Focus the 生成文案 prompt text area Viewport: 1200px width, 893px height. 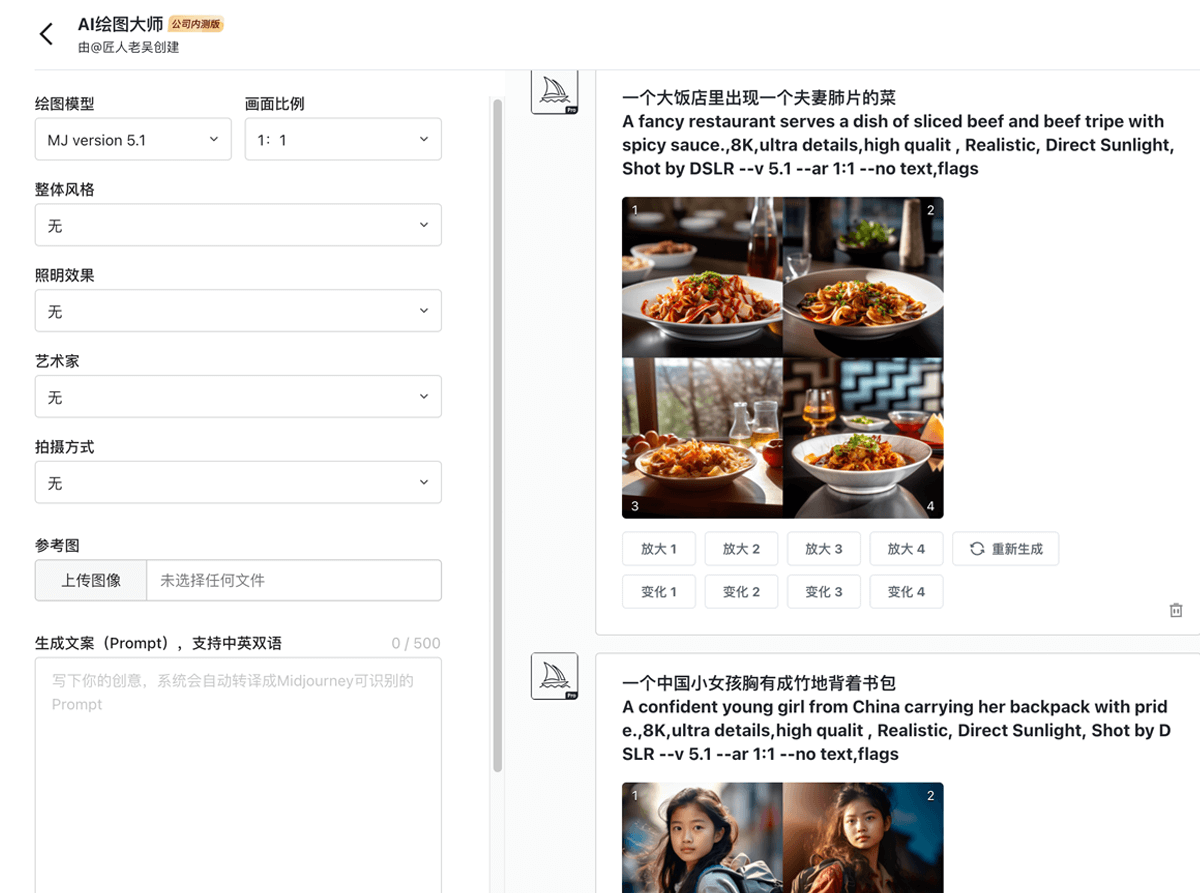pos(238,775)
